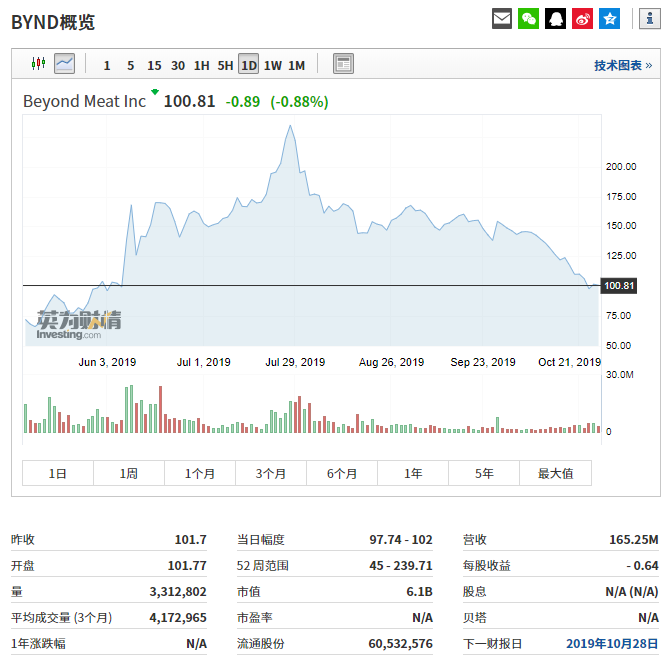Image resolution: width=669 pixels, height=671 pixels.
Task: Switch to candlestick chart type
Action: click(x=39, y=64)
